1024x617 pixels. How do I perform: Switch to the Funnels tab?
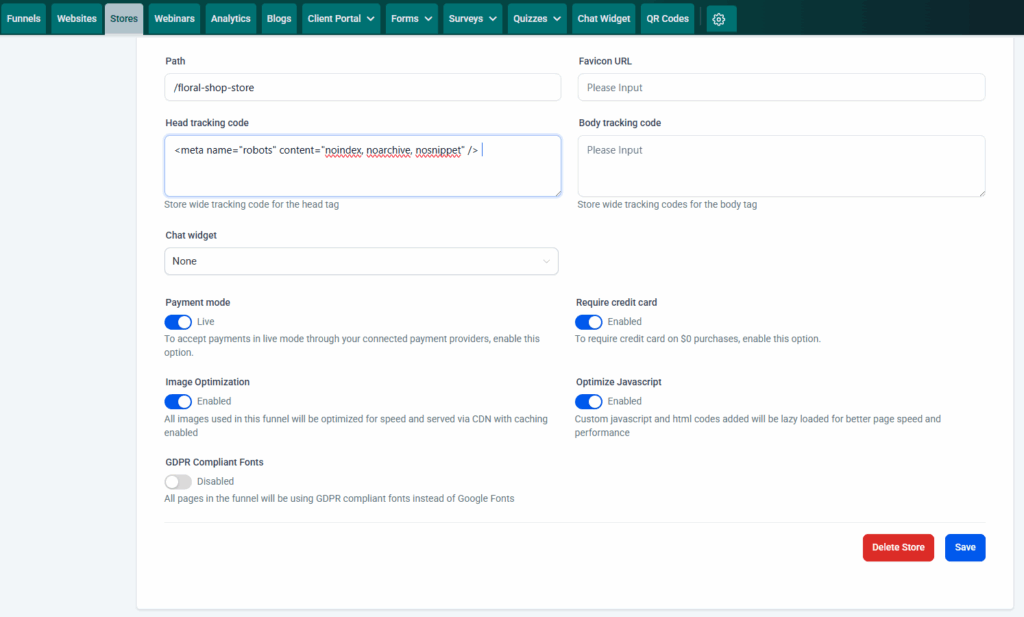pos(23,18)
